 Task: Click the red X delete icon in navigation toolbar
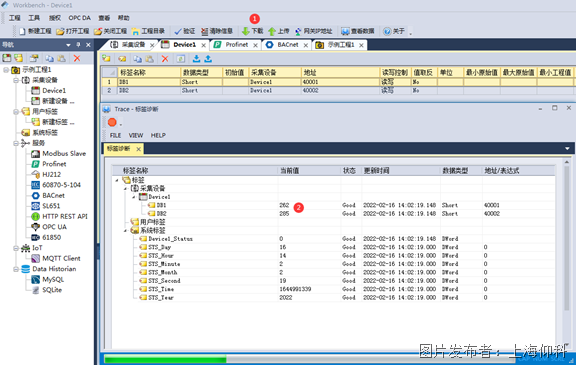[77, 58]
